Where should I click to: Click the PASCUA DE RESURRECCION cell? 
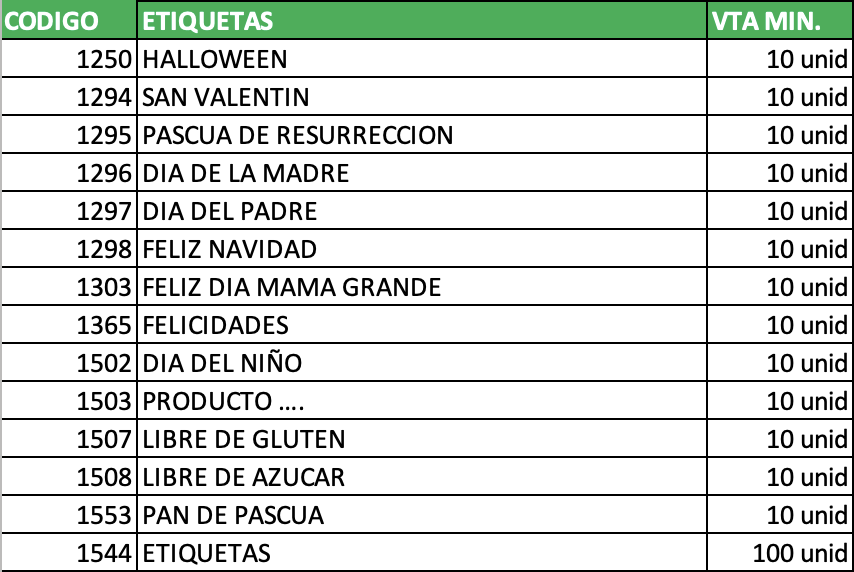pyautogui.click(x=422, y=135)
